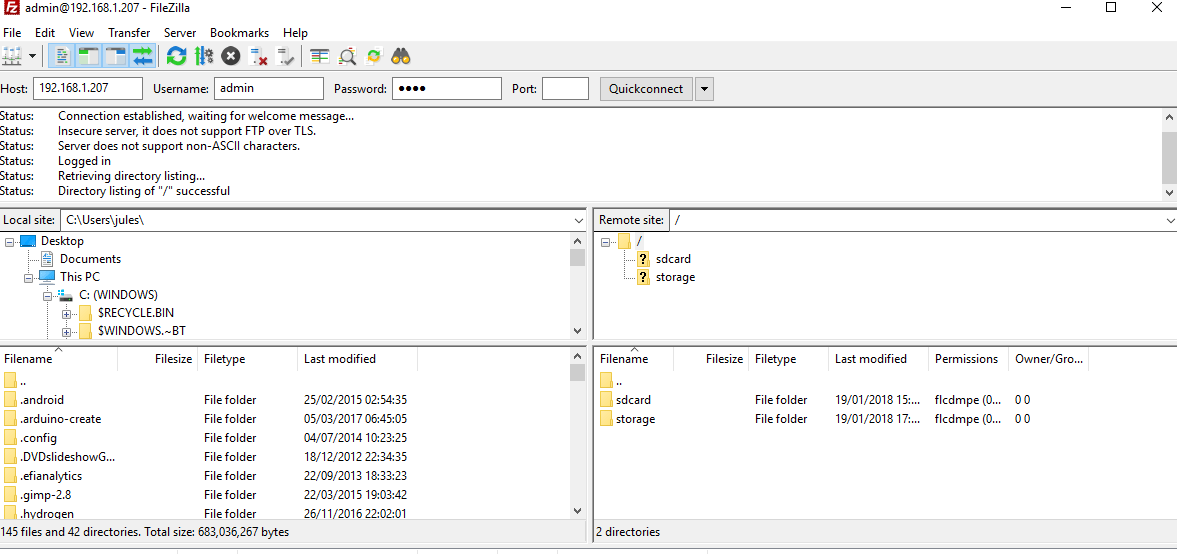Viewport: 1177px width, 554px height.
Task: Open the Local site path dropdown
Action: pos(579,220)
